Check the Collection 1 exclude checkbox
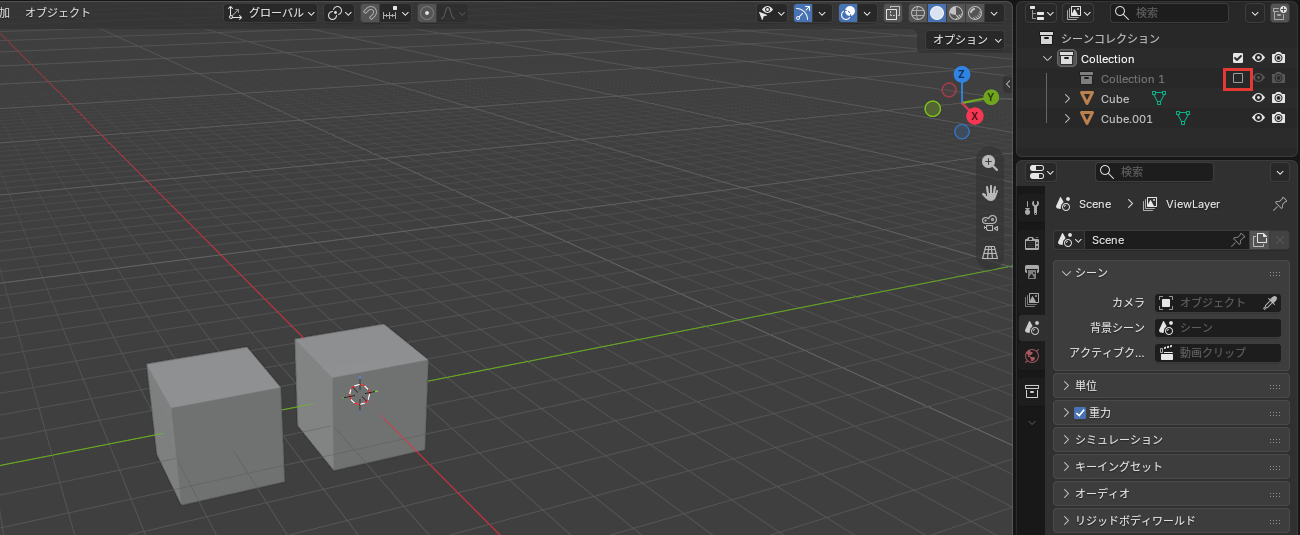This screenshot has height=535, width=1300. coord(1238,78)
